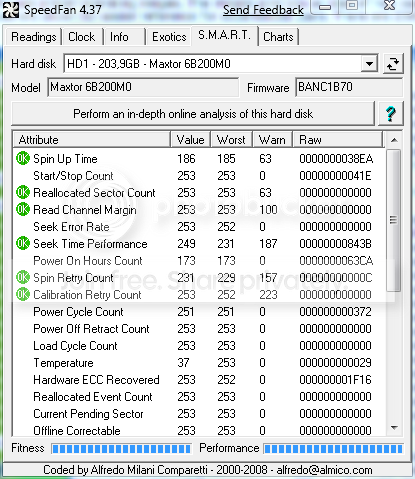
Task: Select the Load Cycle Count row
Action: (199, 345)
